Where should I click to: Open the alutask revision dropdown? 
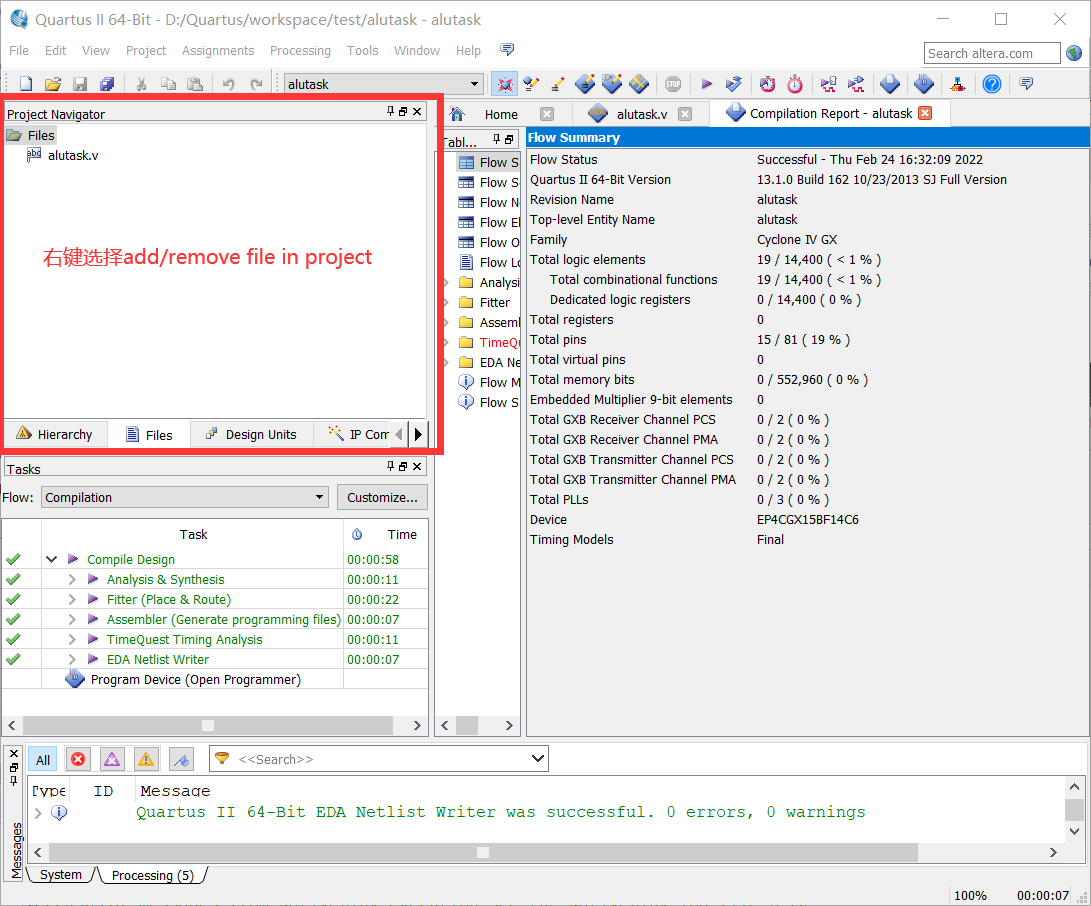pos(475,84)
